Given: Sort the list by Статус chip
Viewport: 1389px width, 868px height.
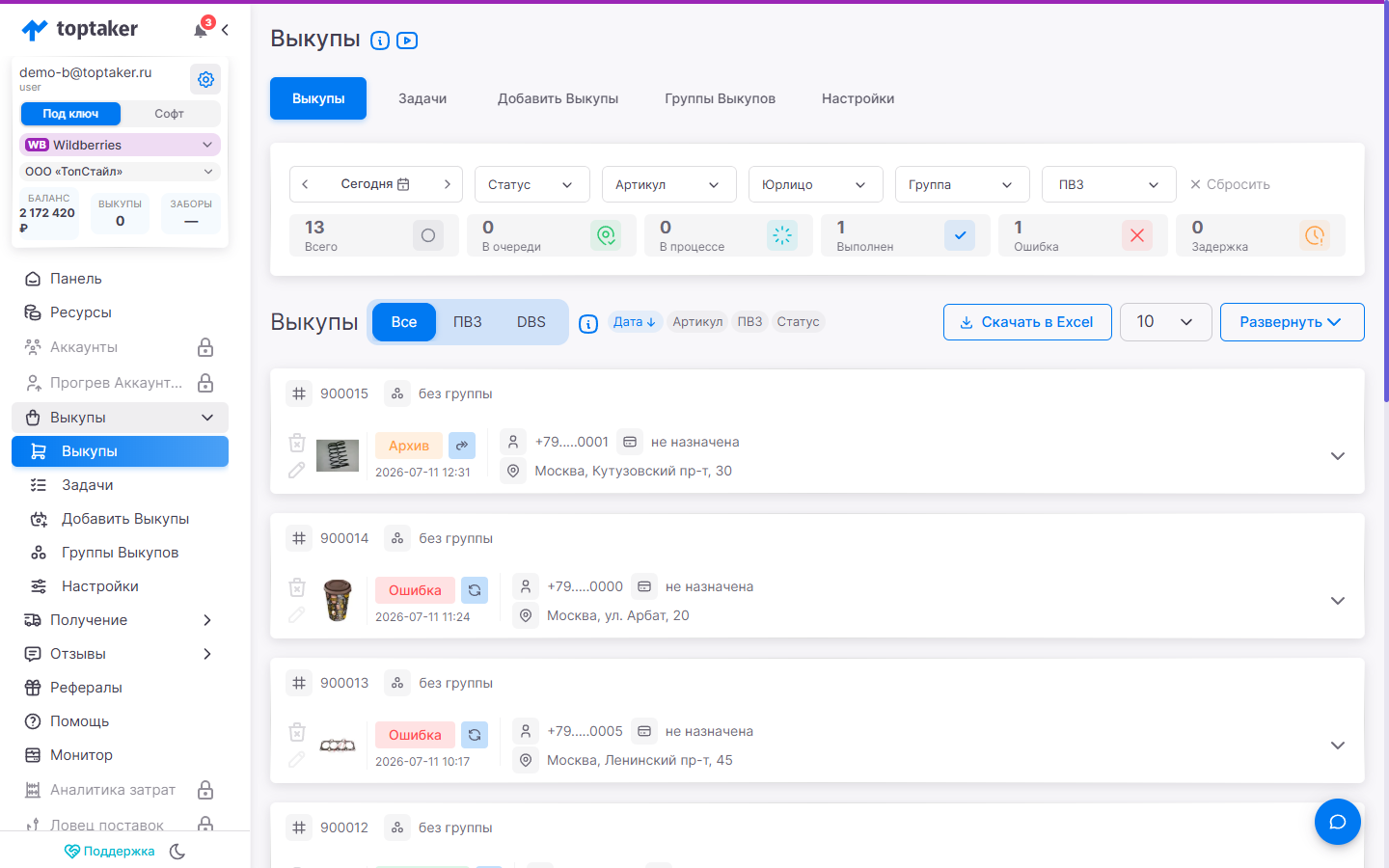Looking at the screenshot, I should 798,322.
